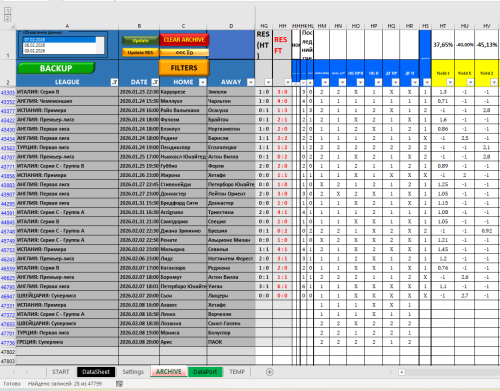Image resolution: width=500 pixels, height=391 pixels.
Task: Select date 07.02.2026 in the listbox
Action: pyautogui.click(x=59, y=39)
